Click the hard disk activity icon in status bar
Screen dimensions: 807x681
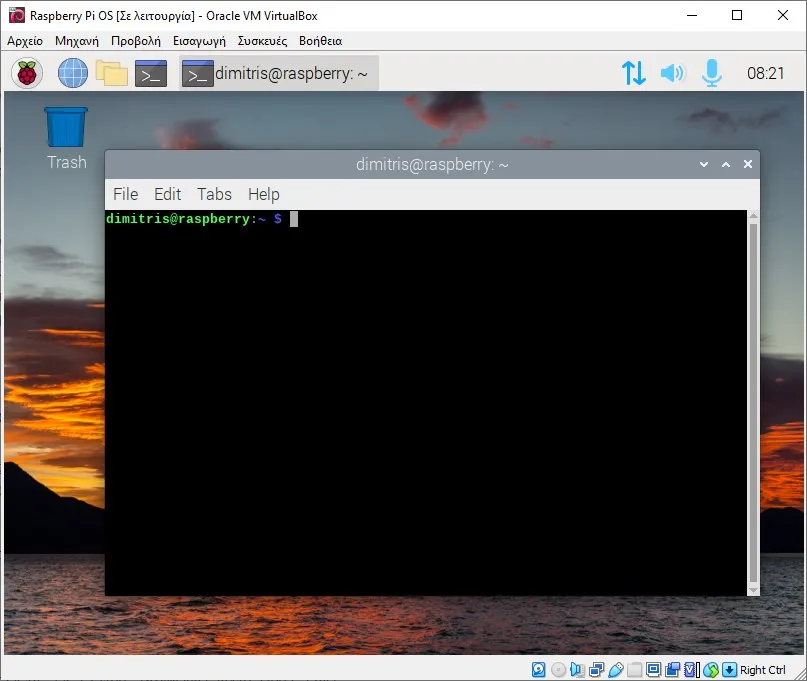539,669
